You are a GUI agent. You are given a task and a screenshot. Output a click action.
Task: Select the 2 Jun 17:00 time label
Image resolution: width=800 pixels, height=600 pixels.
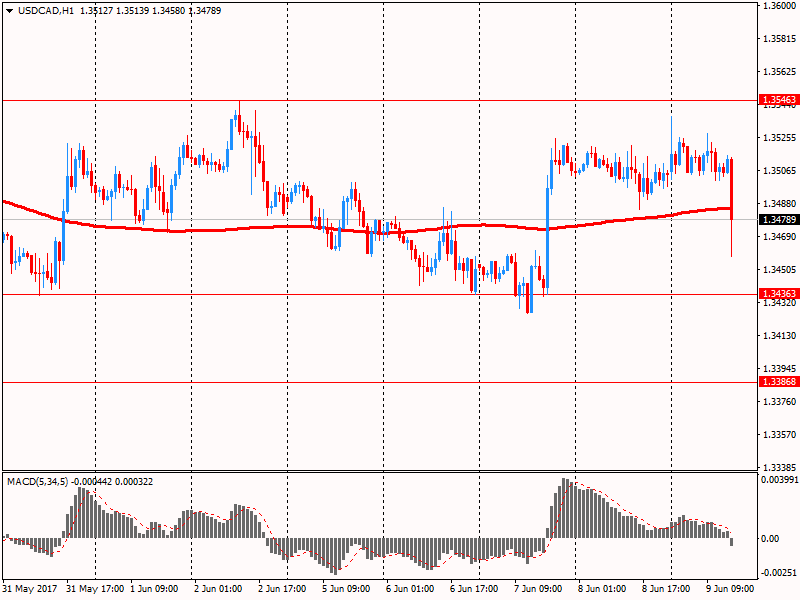coord(282,589)
